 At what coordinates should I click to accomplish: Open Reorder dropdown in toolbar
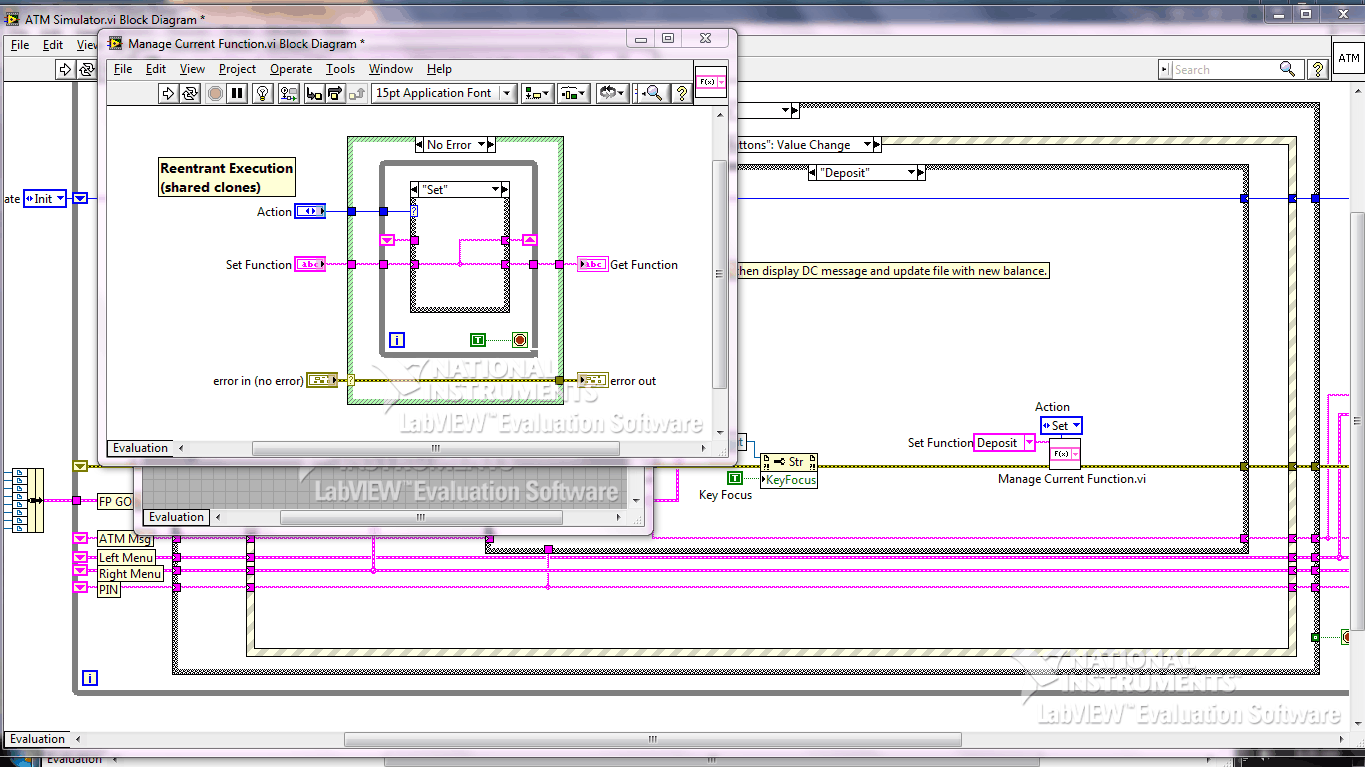tap(611, 93)
